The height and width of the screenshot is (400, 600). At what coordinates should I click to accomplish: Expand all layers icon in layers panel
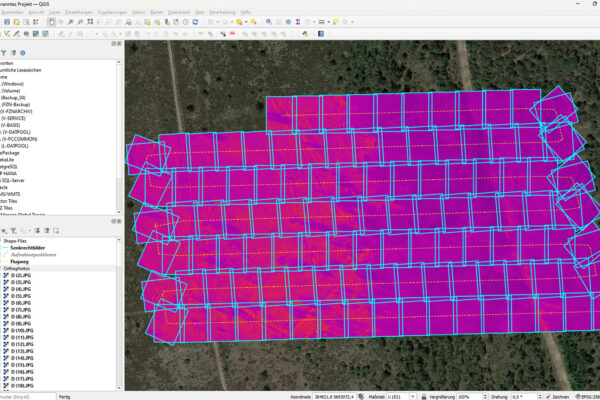tap(37, 231)
